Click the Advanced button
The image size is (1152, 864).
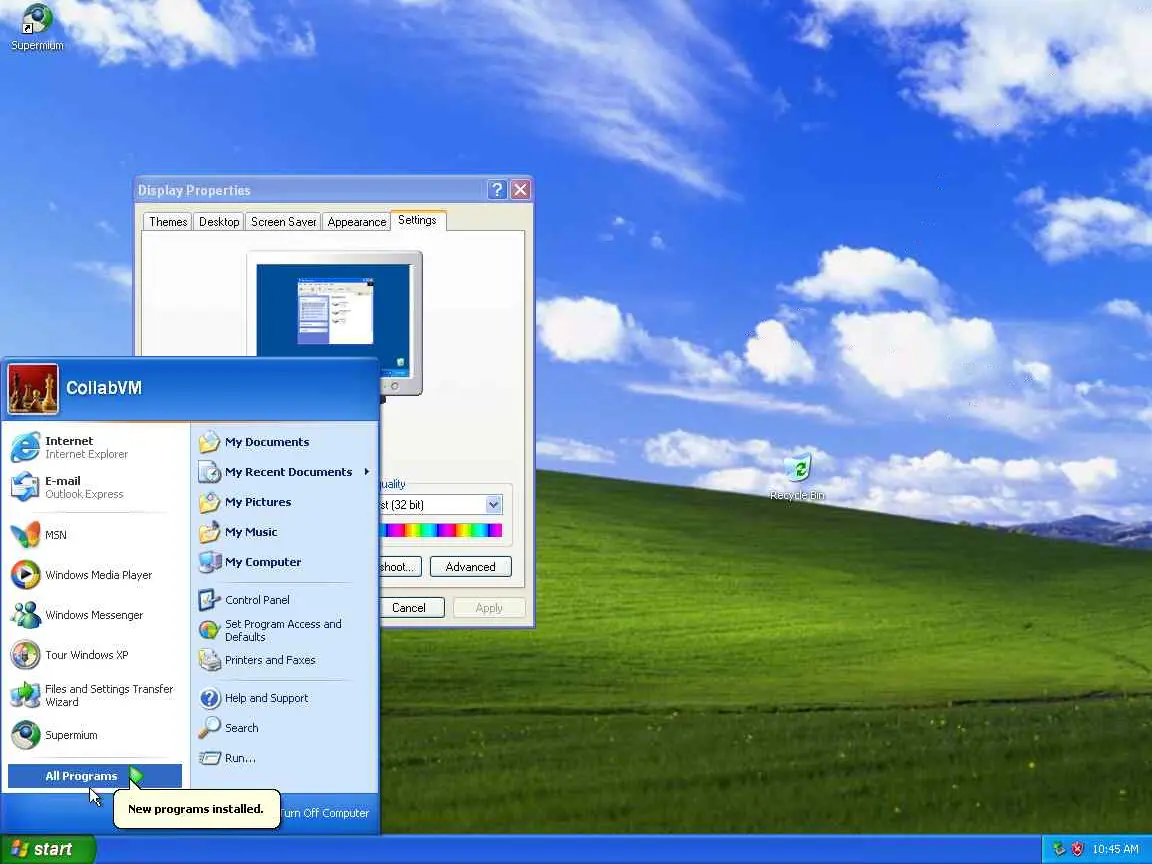coord(470,566)
